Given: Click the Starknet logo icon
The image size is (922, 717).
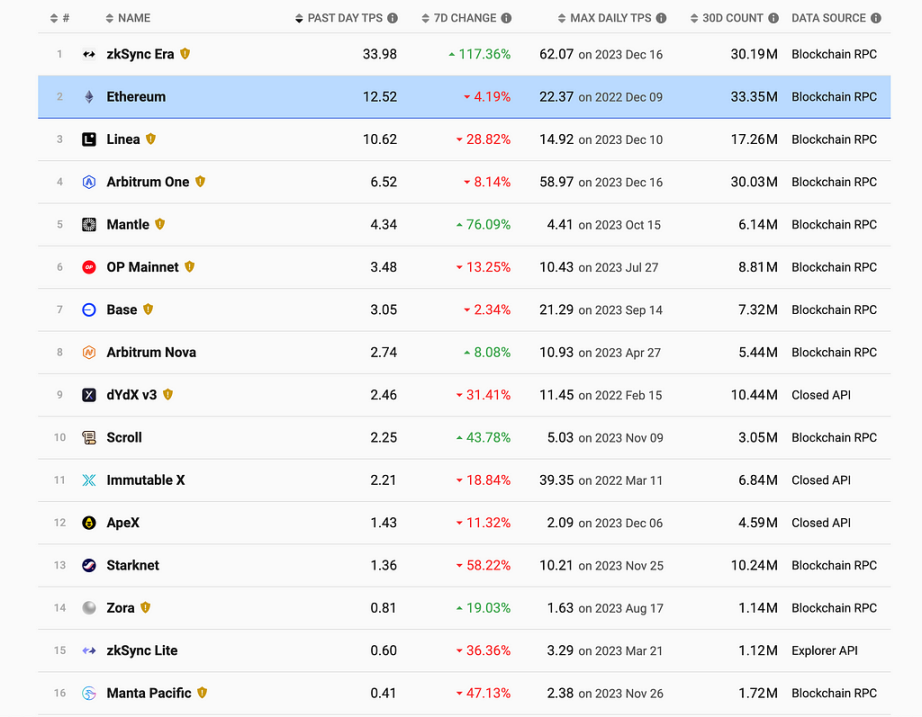Looking at the screenshot, I should click(x=89, y=565).
